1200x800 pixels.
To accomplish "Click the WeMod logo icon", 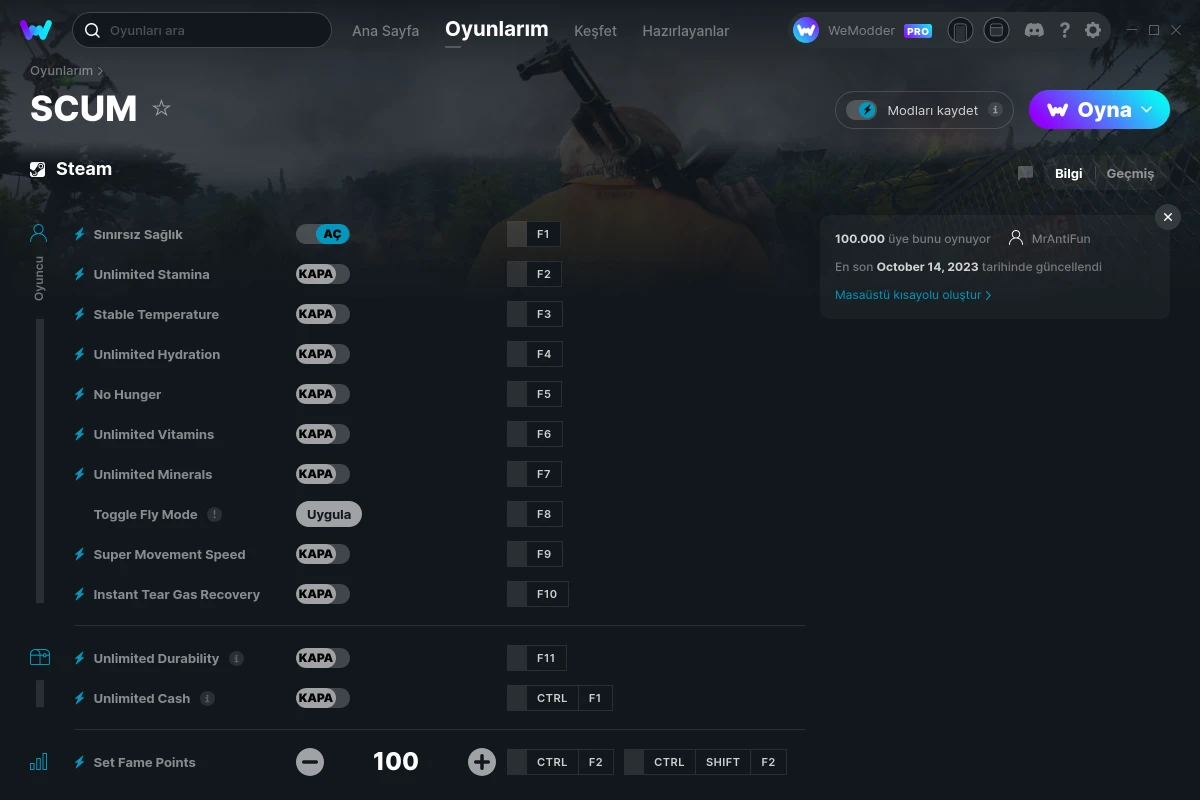I will (36, 30).
